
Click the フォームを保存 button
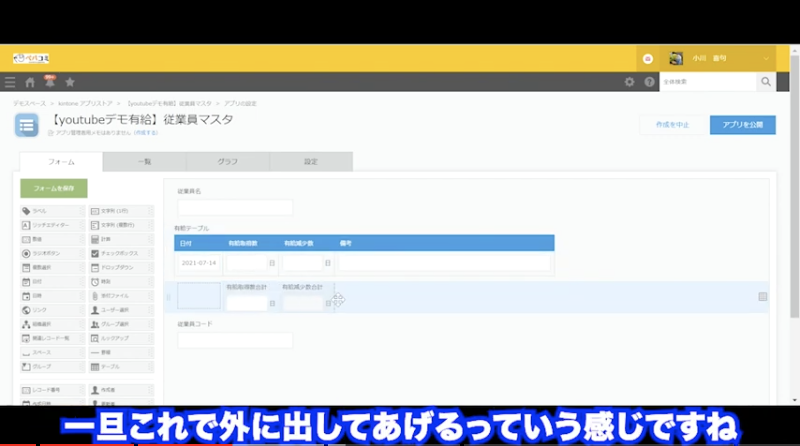(54, 188)
